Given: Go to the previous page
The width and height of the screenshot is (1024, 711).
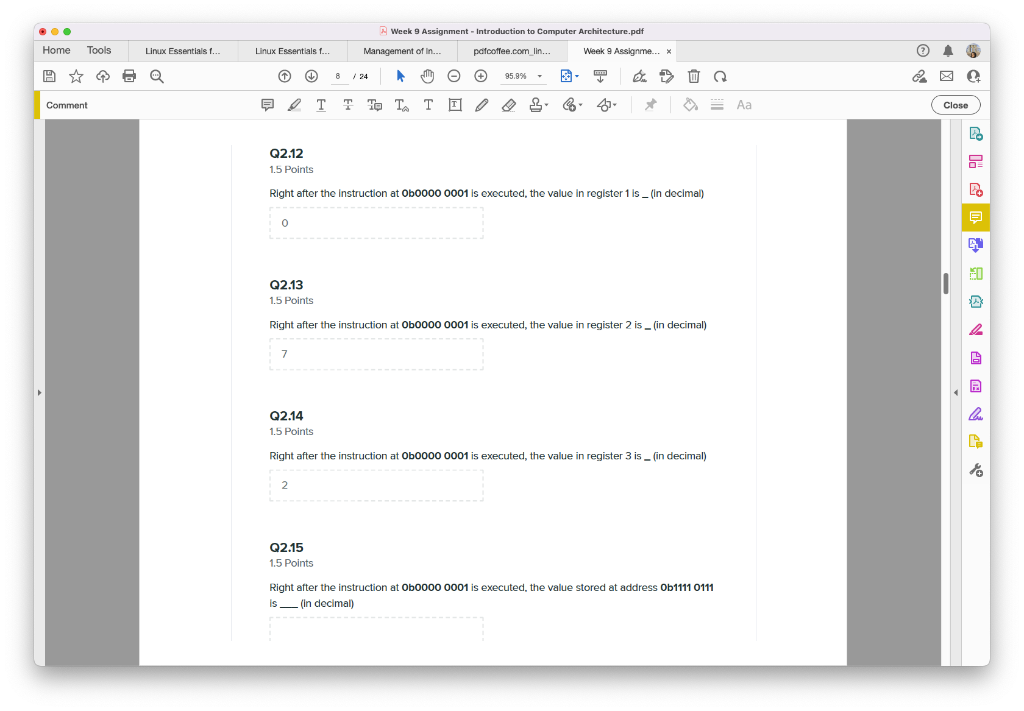Looking at the screenshot, I should click(x=284, y=76).
